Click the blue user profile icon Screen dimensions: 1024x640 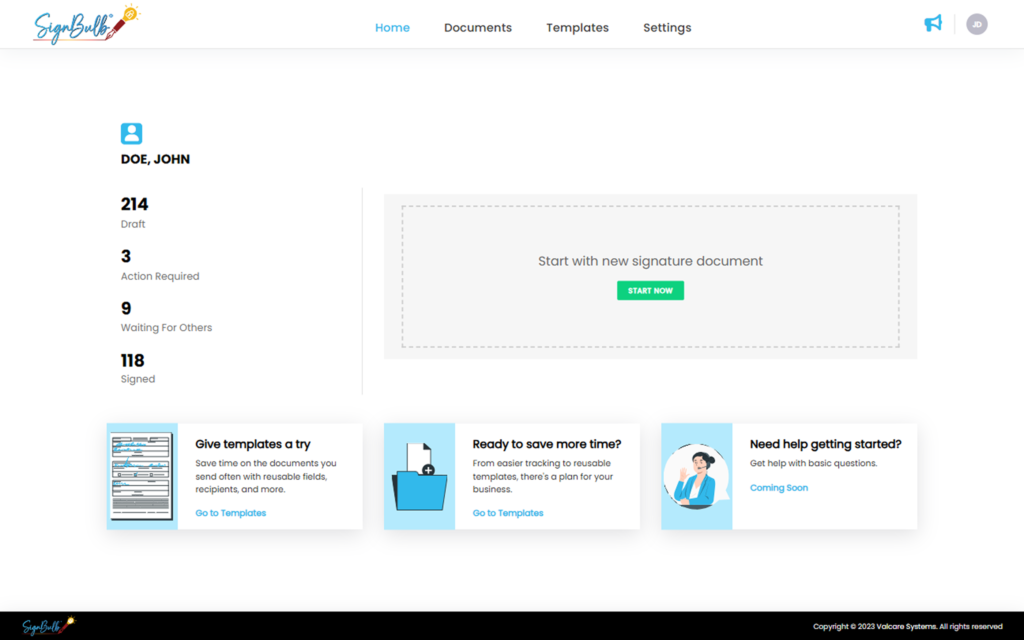coord(131,133)
